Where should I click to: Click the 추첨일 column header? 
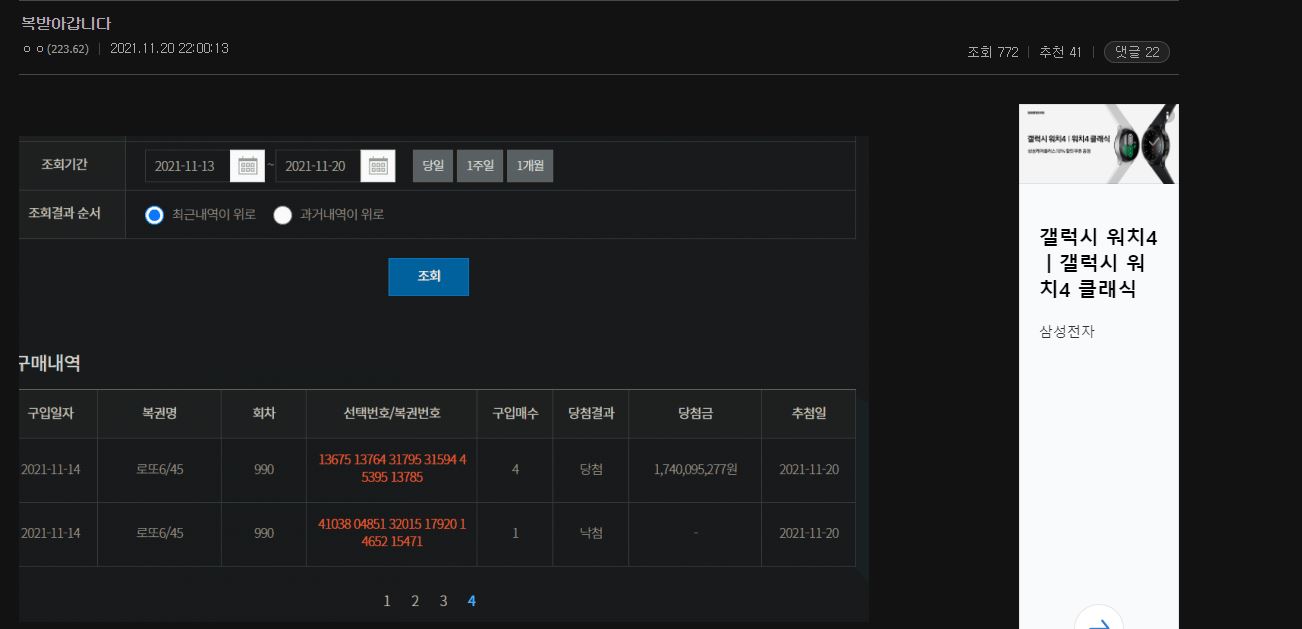(x=808, y=413)
